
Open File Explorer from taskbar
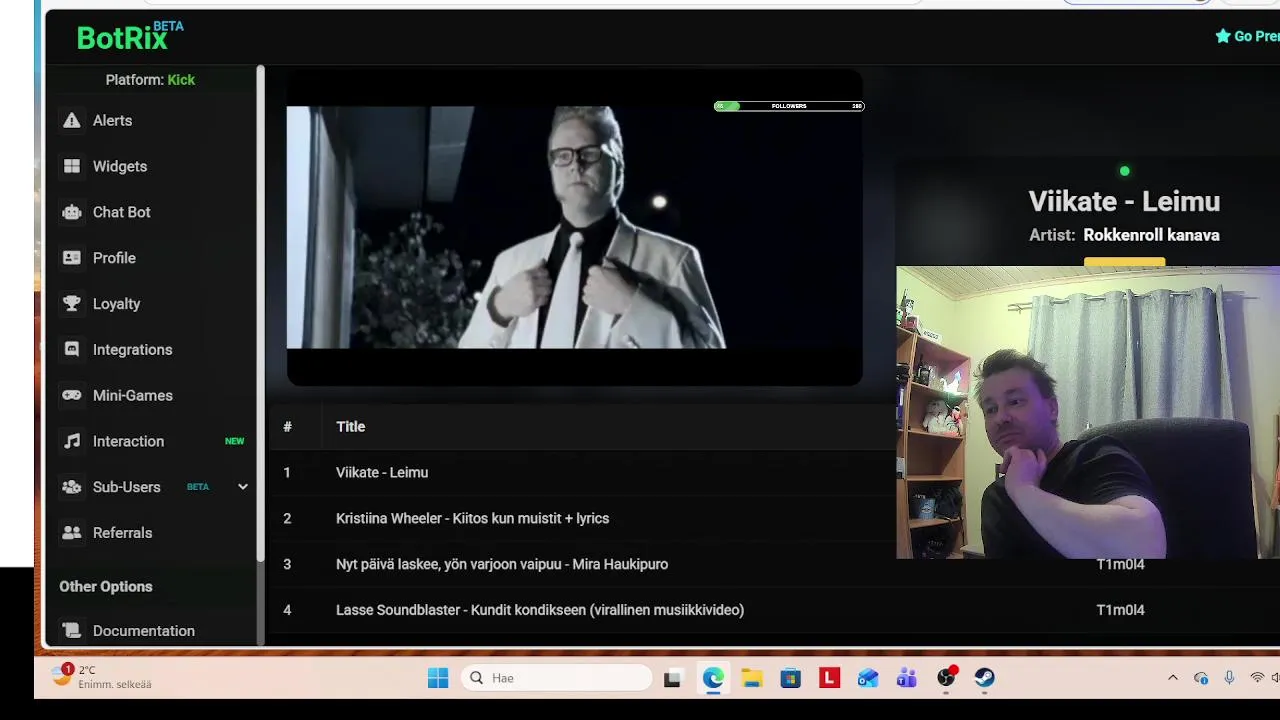752,678
